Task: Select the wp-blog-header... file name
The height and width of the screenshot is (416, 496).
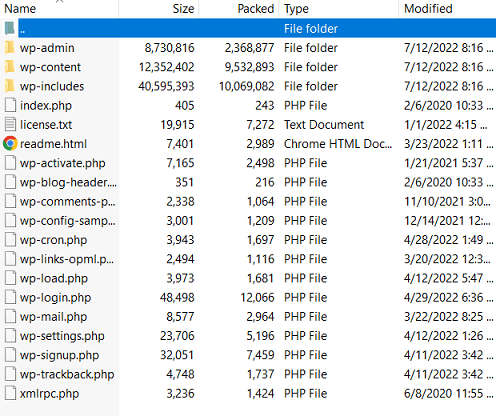Action: (68, 183)
